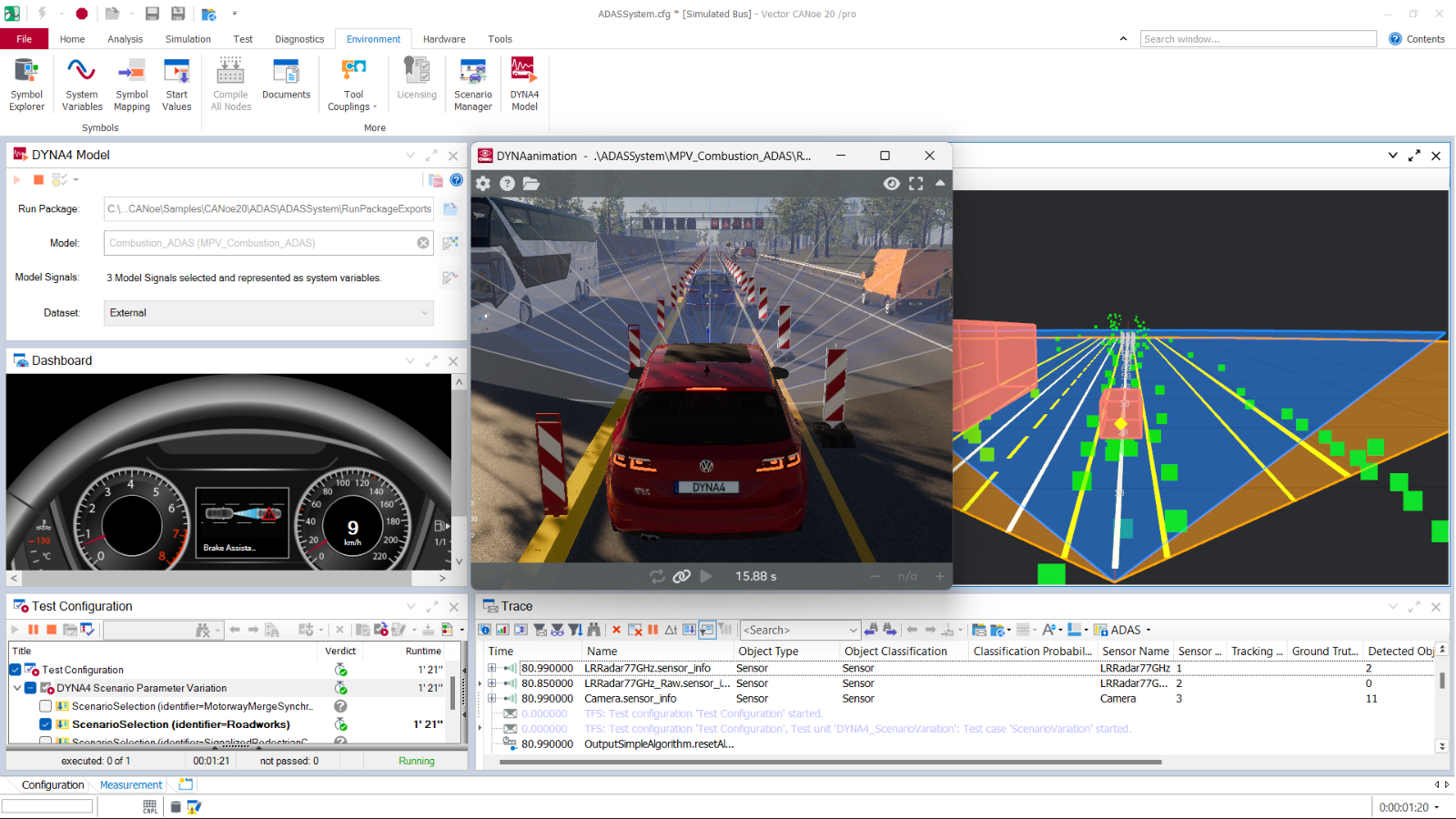Click the Dashboard horizontal scrollbar
Image resolution: width=1456 pixels, height=819 pixels.
point(227,578)
